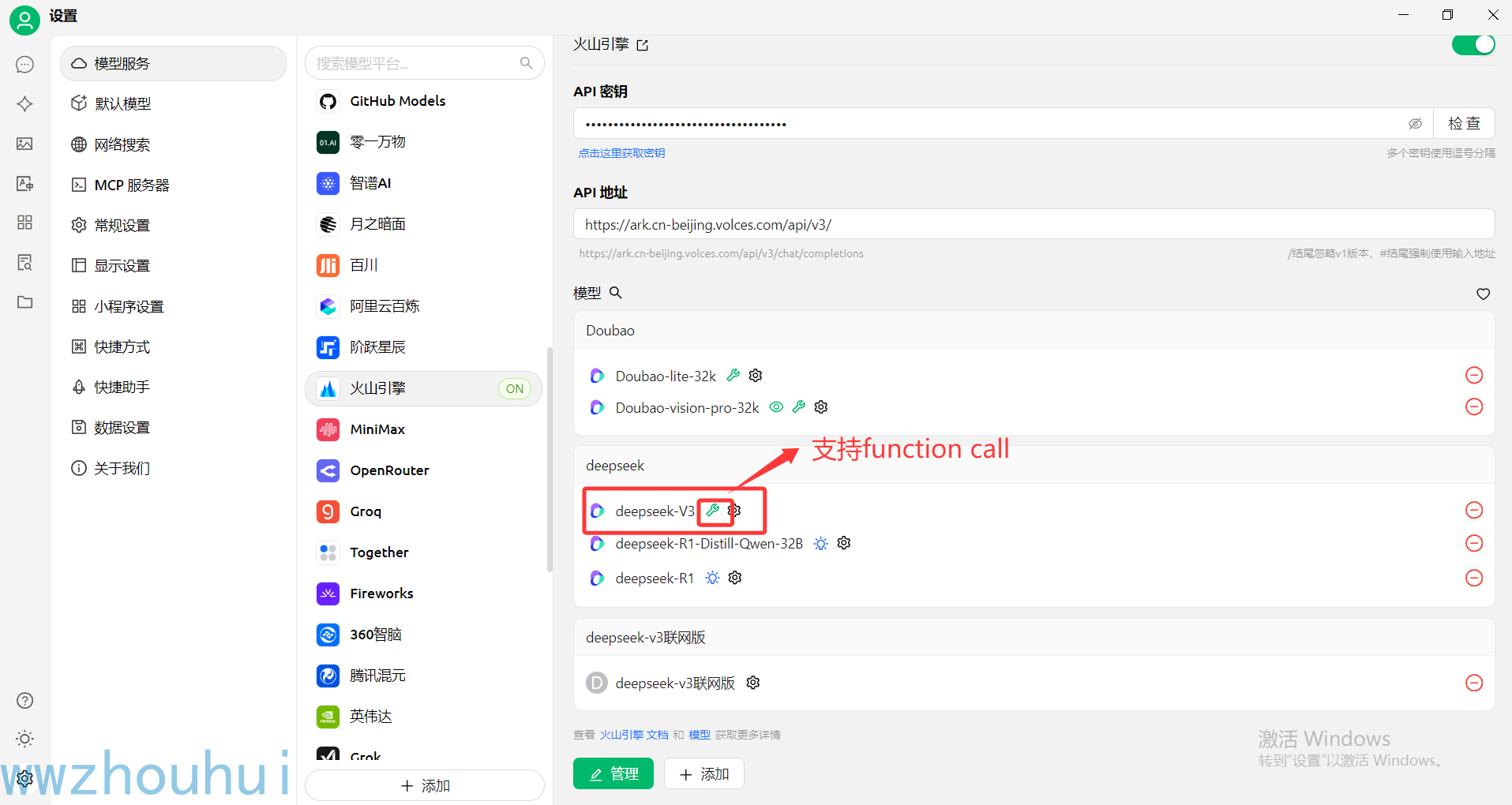Remove the Doubao-vision-pro-32k model
This screenshot has width=1512, height=805.
1473,406
